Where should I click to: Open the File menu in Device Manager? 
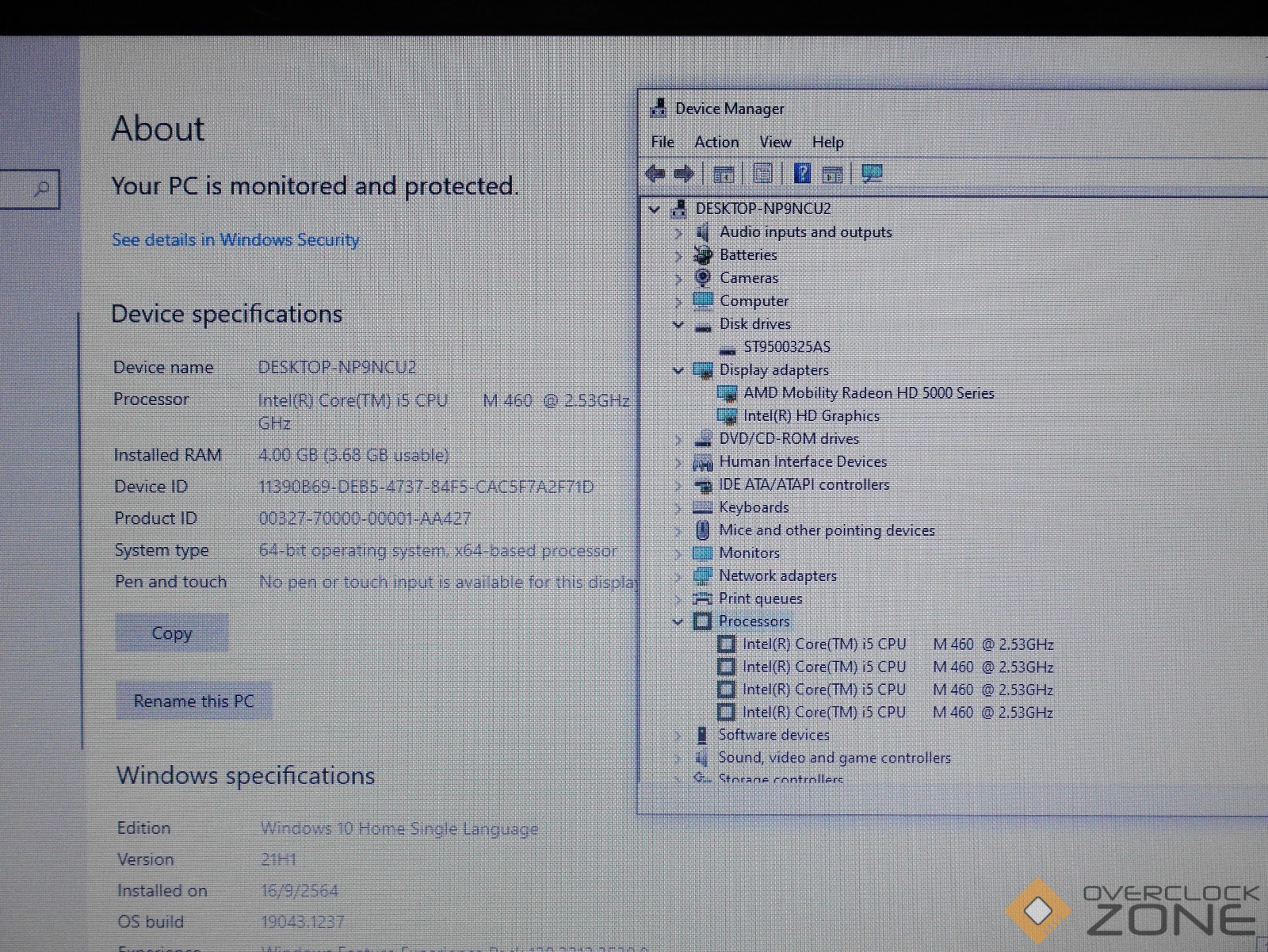coord(663,142)
